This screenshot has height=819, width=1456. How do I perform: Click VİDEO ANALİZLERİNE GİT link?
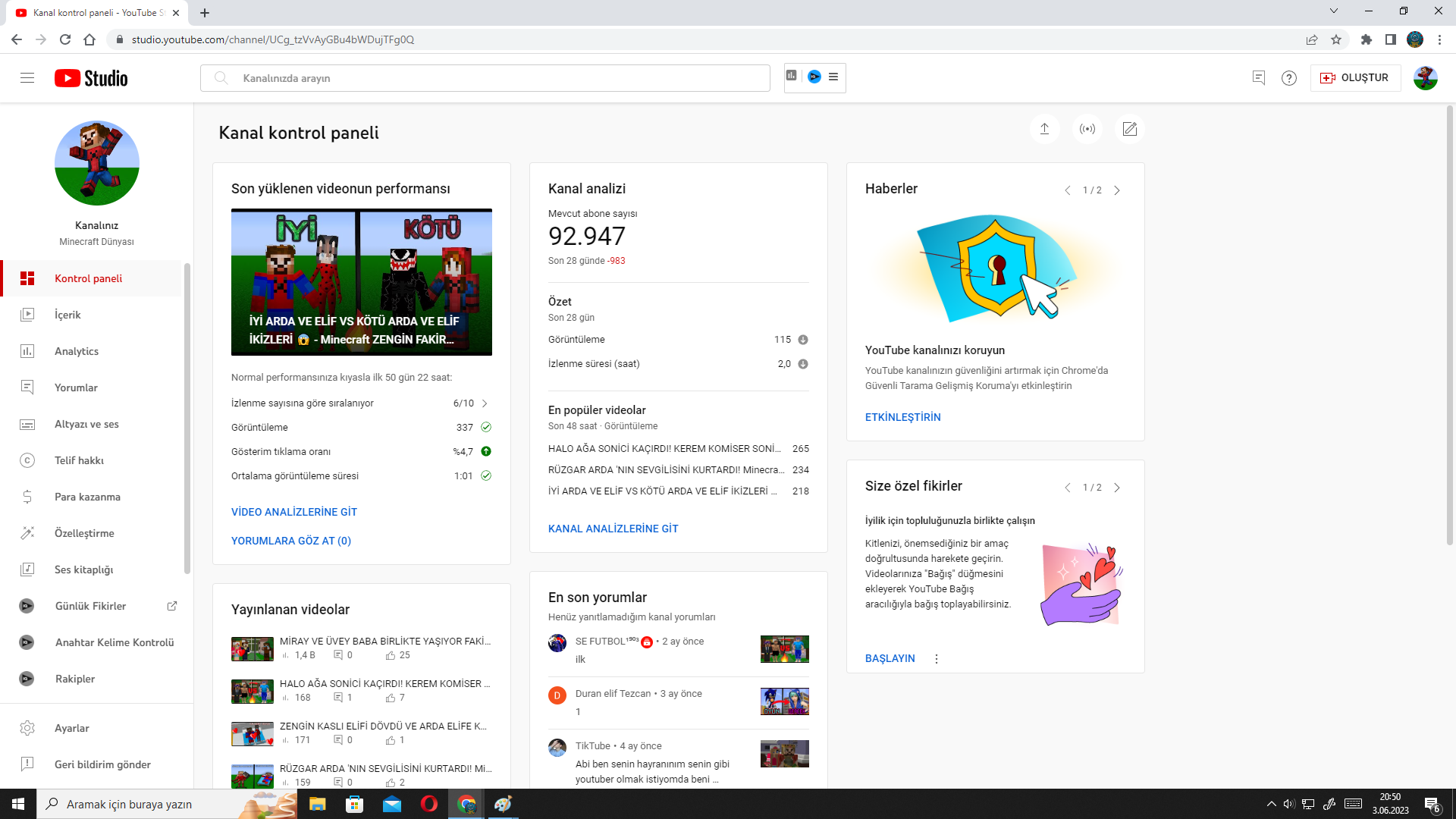pyautogui.click(x=294, y=512)
